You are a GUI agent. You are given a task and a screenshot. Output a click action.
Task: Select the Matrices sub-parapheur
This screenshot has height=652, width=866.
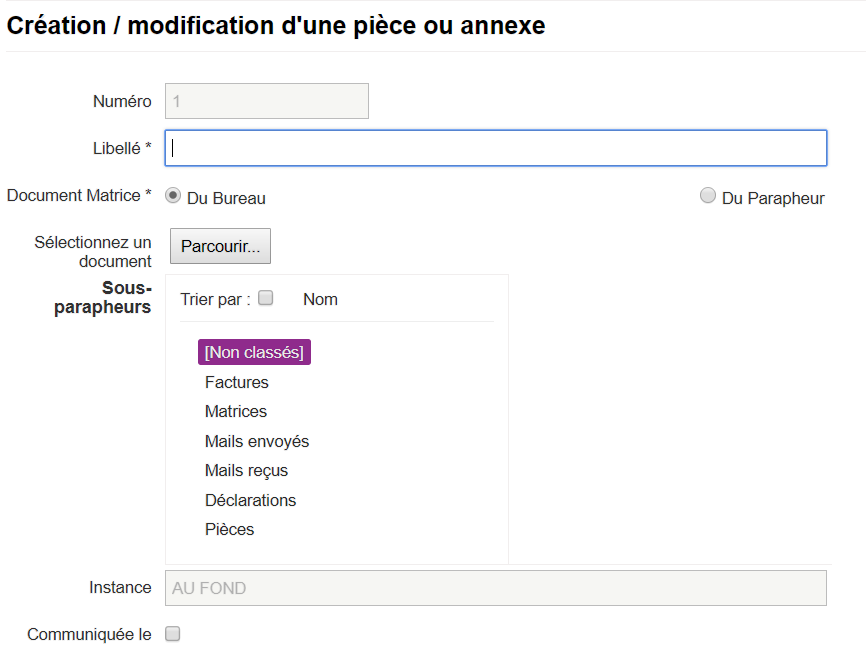coord(236,411)
